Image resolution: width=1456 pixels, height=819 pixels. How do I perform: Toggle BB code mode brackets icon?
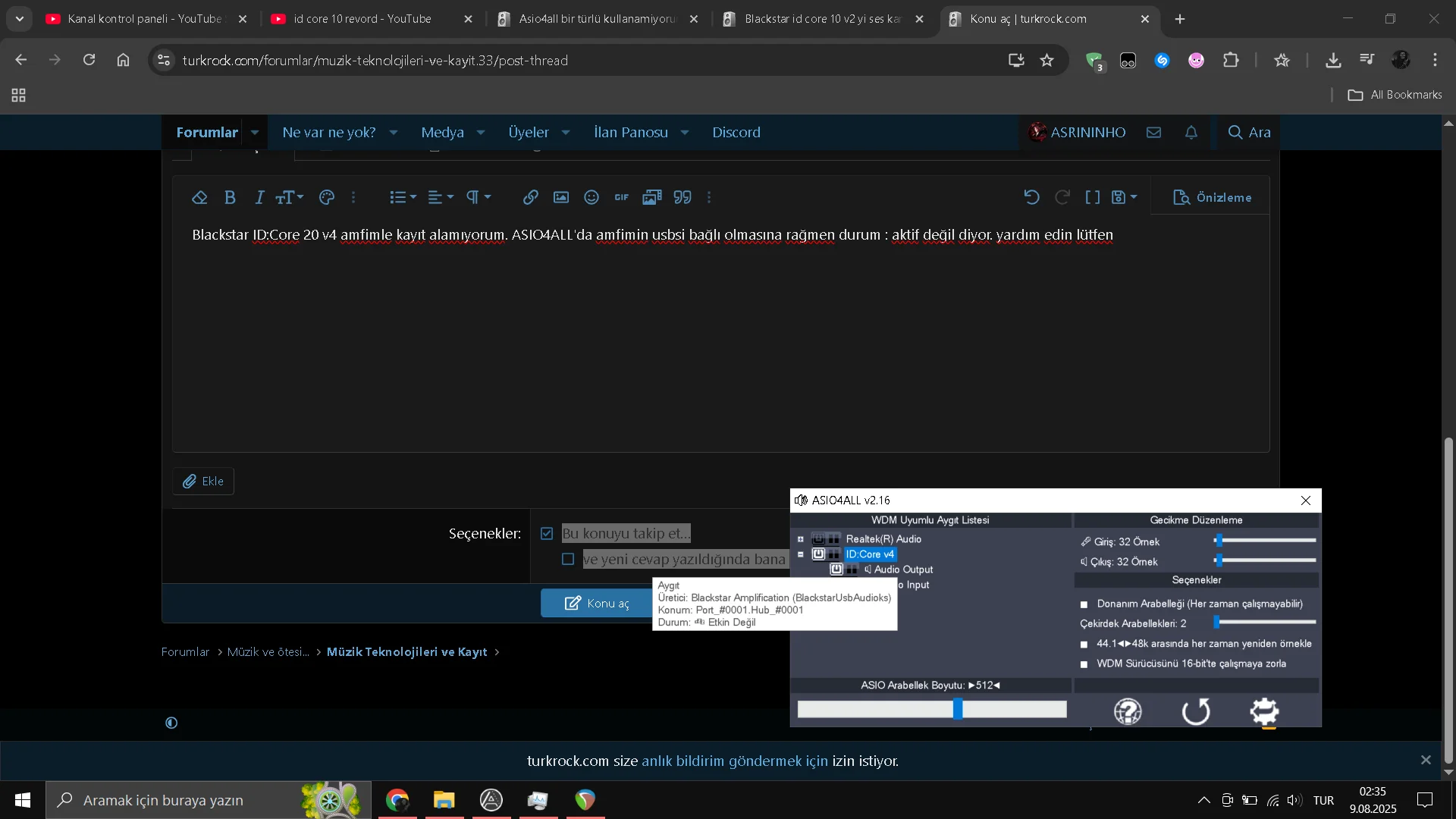click(x=1093, y=197)
